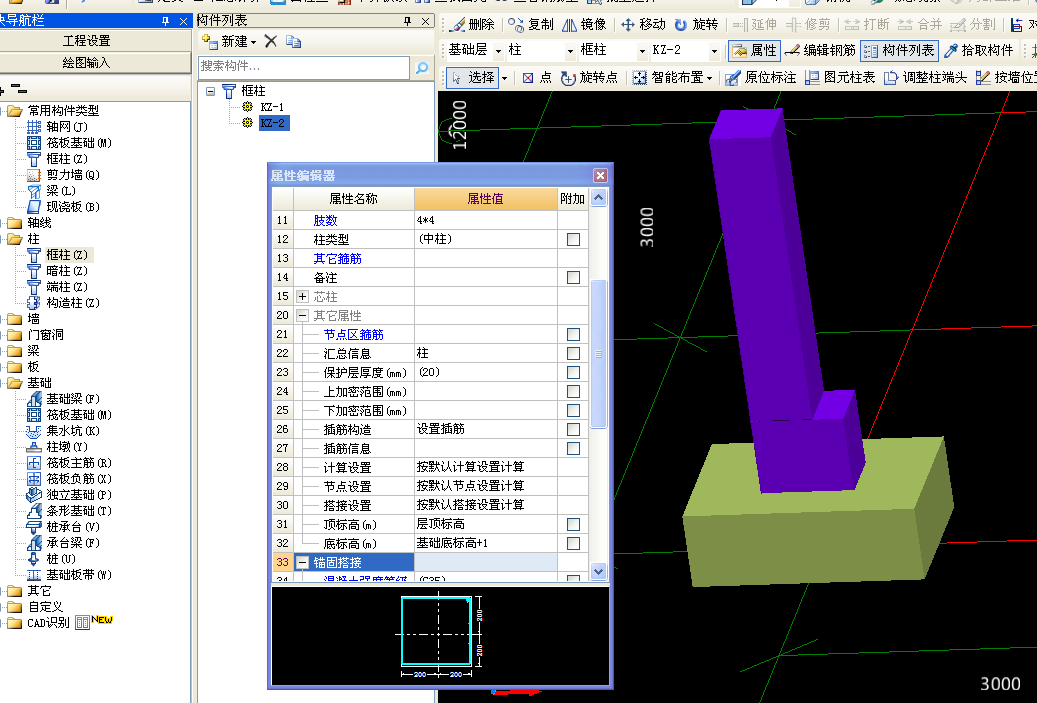Image resolution: width=1037 pixels, height=703 pixels.
Task: Open the KZ-2 component name dropdown
Action: click(x=714, y=51)
